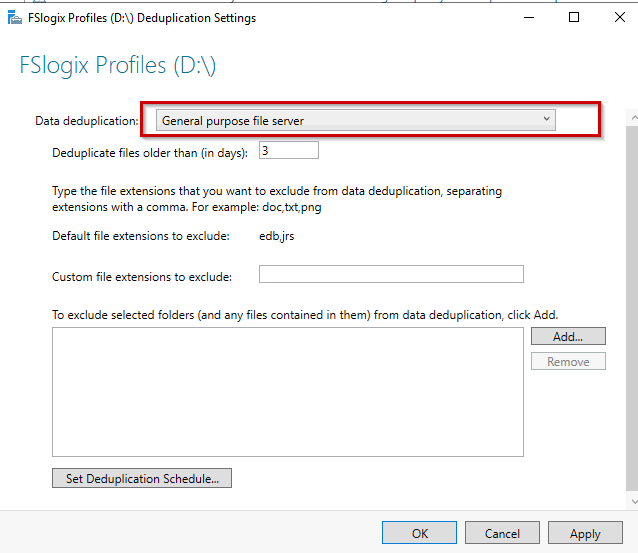Click the window title bar server icon
The image size is (638, 553).
[x=14, y=18]
